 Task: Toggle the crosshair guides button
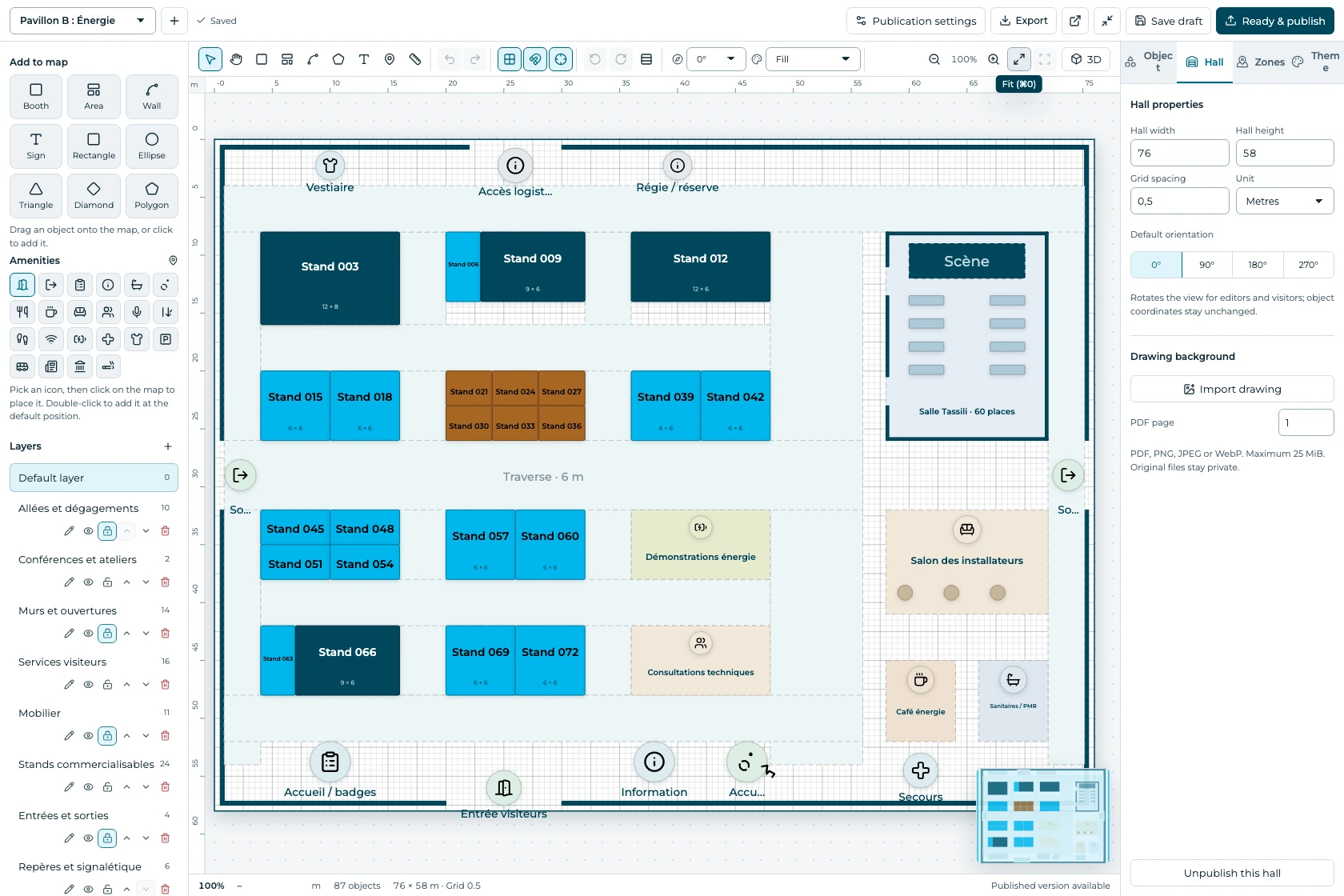tap(561, 59)
